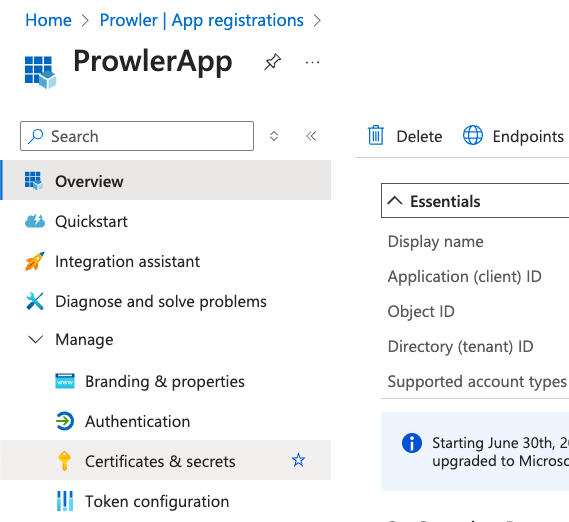Click the magnifier icon in Search

point(36,136)
